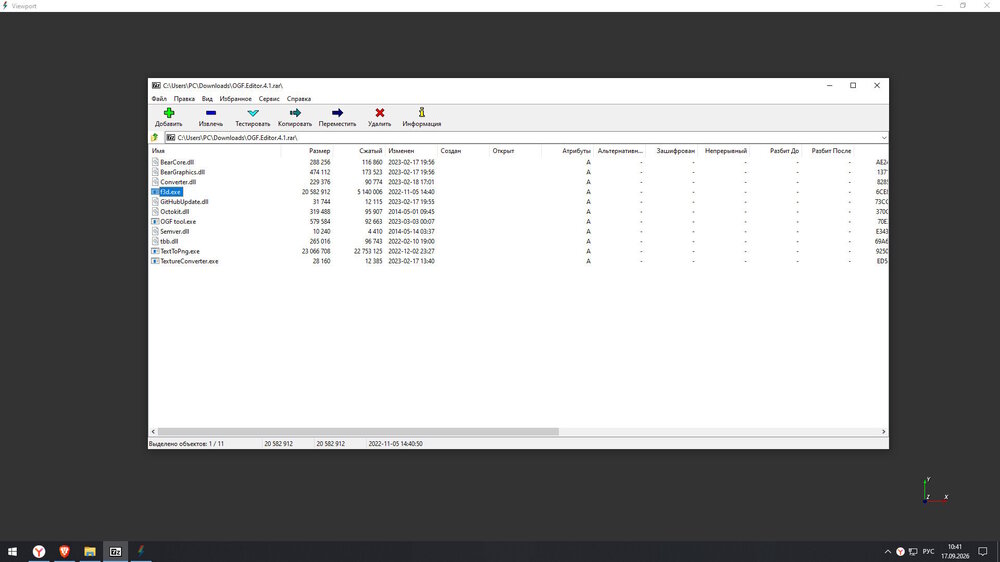The height and width of the screenshot is (562, 1000).
Task: Select the BearGraphics.dll file
Action: [182, 172]
